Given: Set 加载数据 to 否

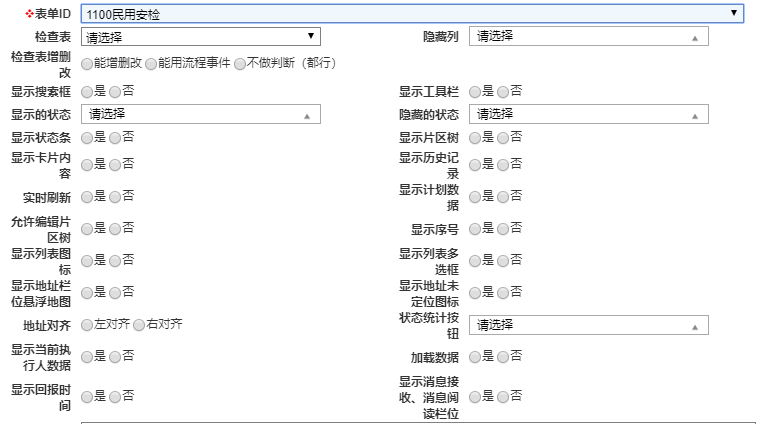Looking at the screenshot, I should (x=503, y=357).
